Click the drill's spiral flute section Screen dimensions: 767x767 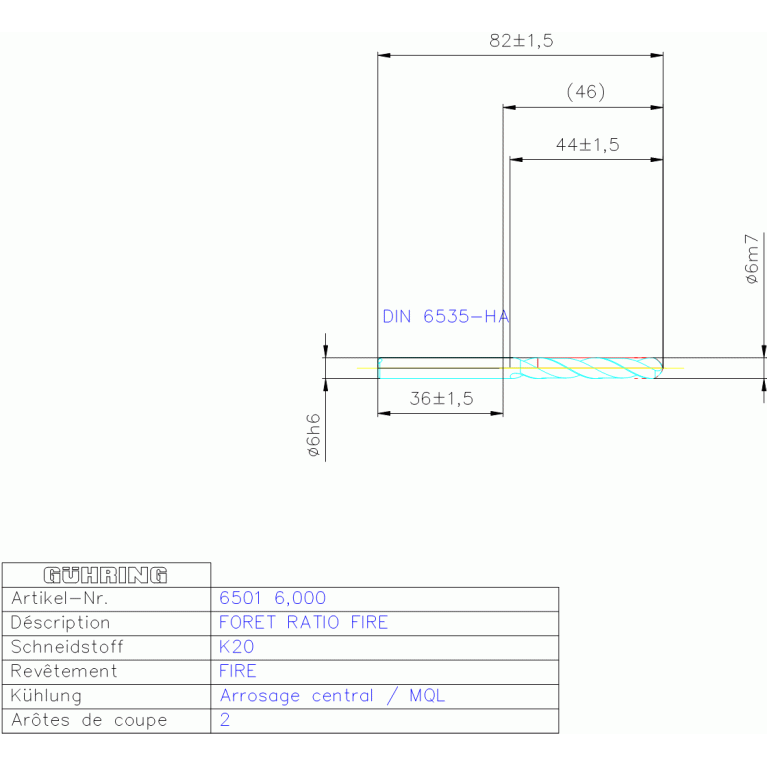coord(595,368)
